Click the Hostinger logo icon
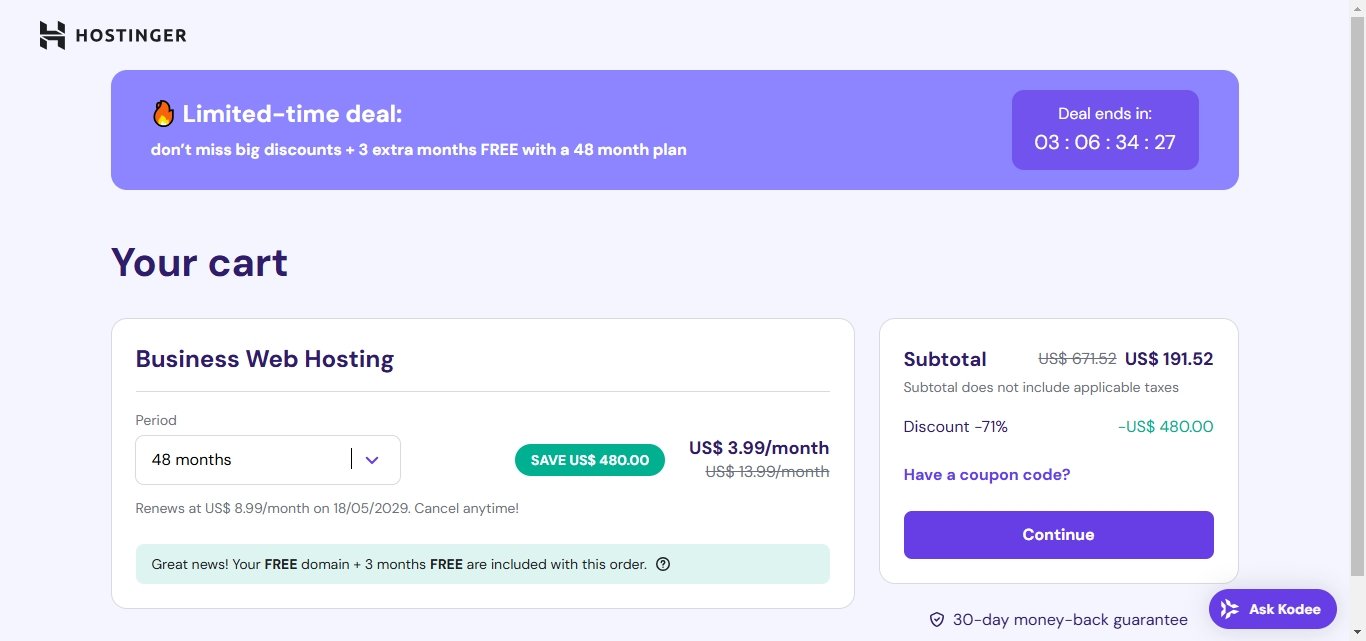This screenshot has width=1366, height=641. (52, 36)
